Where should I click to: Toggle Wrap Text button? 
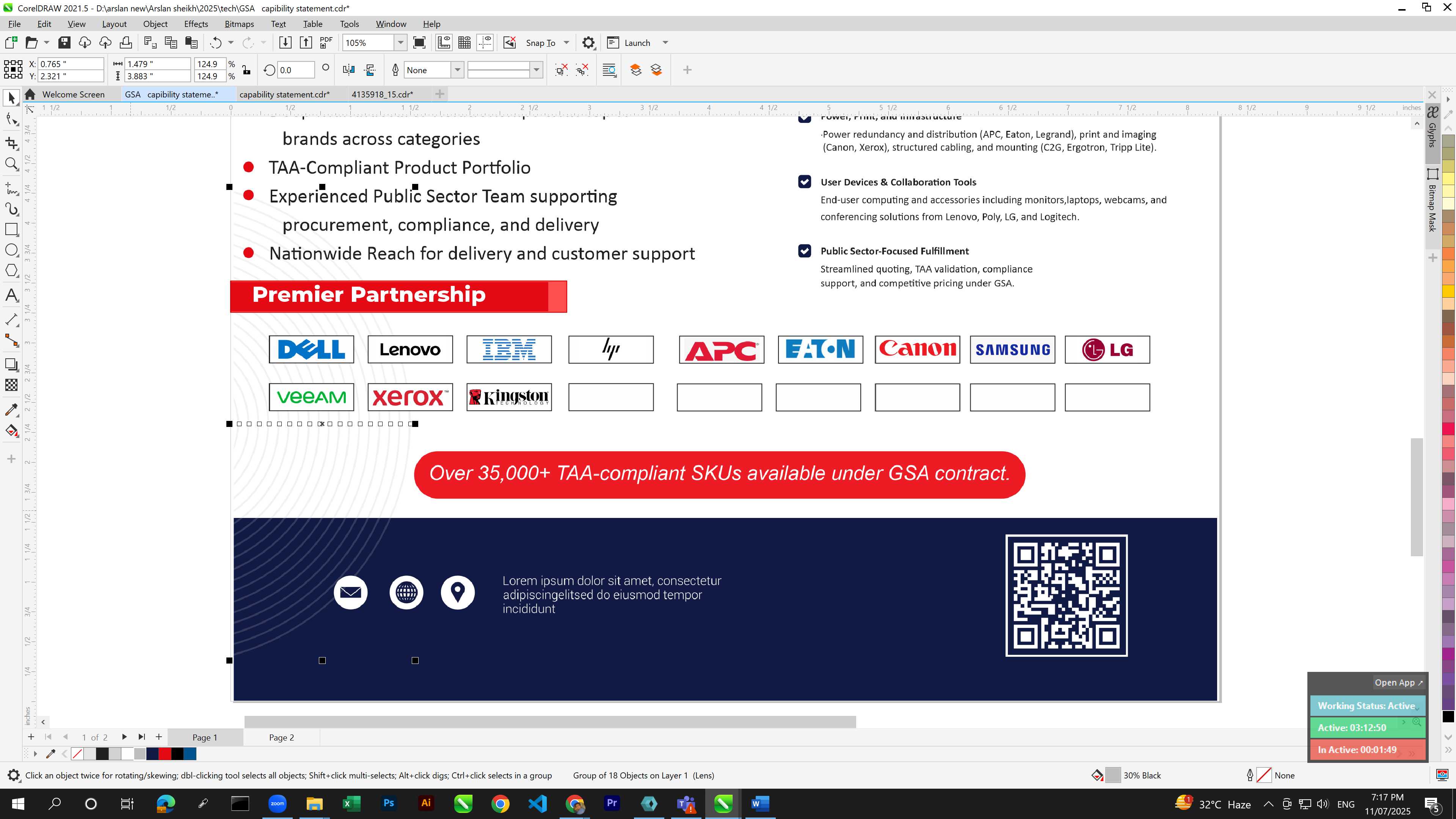(609, 70)
